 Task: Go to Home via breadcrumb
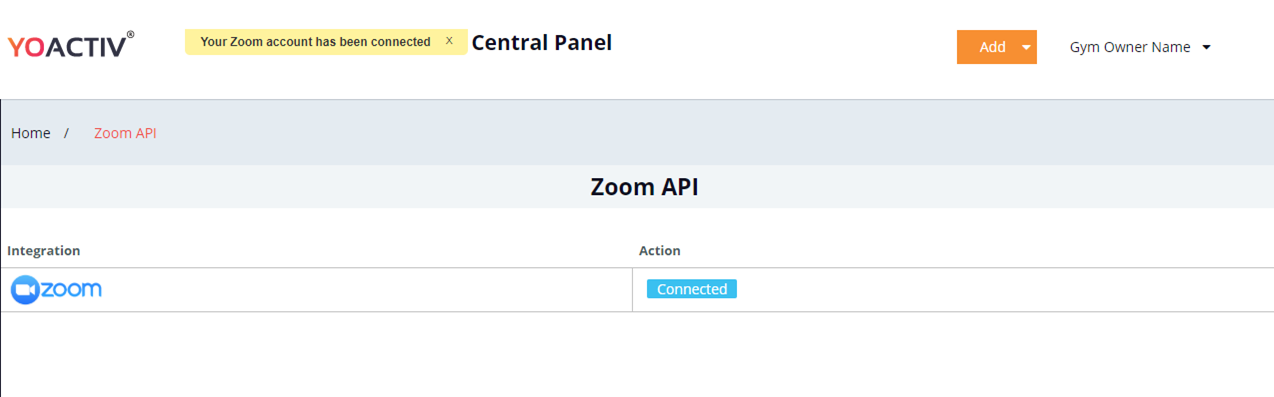pyautogui.click(x=31, y=133)
